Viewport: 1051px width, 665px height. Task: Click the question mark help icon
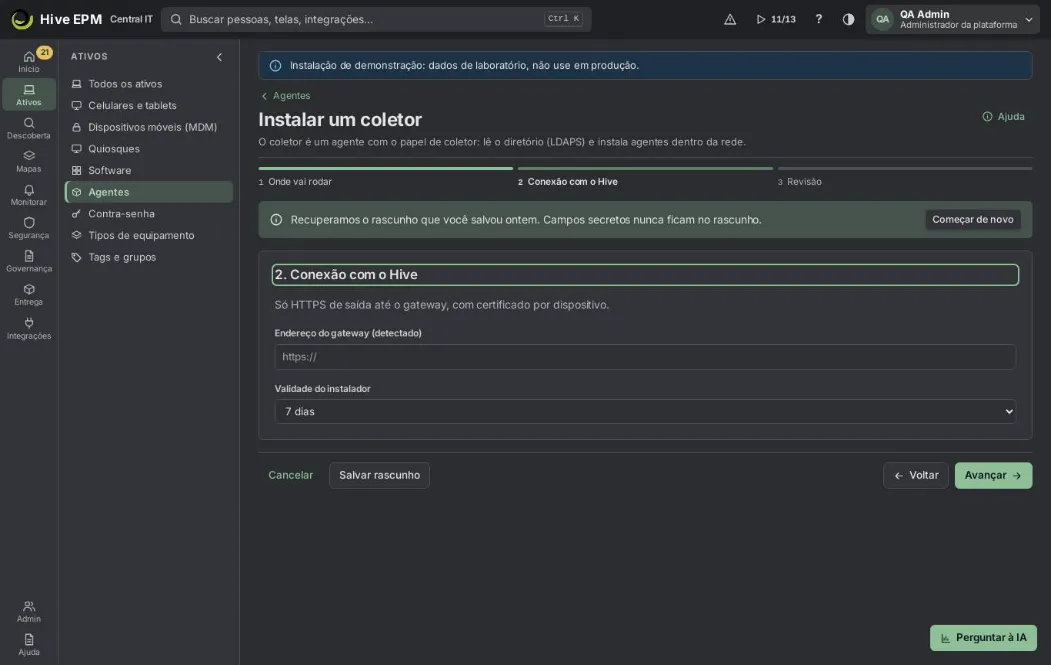coord(818,19)
